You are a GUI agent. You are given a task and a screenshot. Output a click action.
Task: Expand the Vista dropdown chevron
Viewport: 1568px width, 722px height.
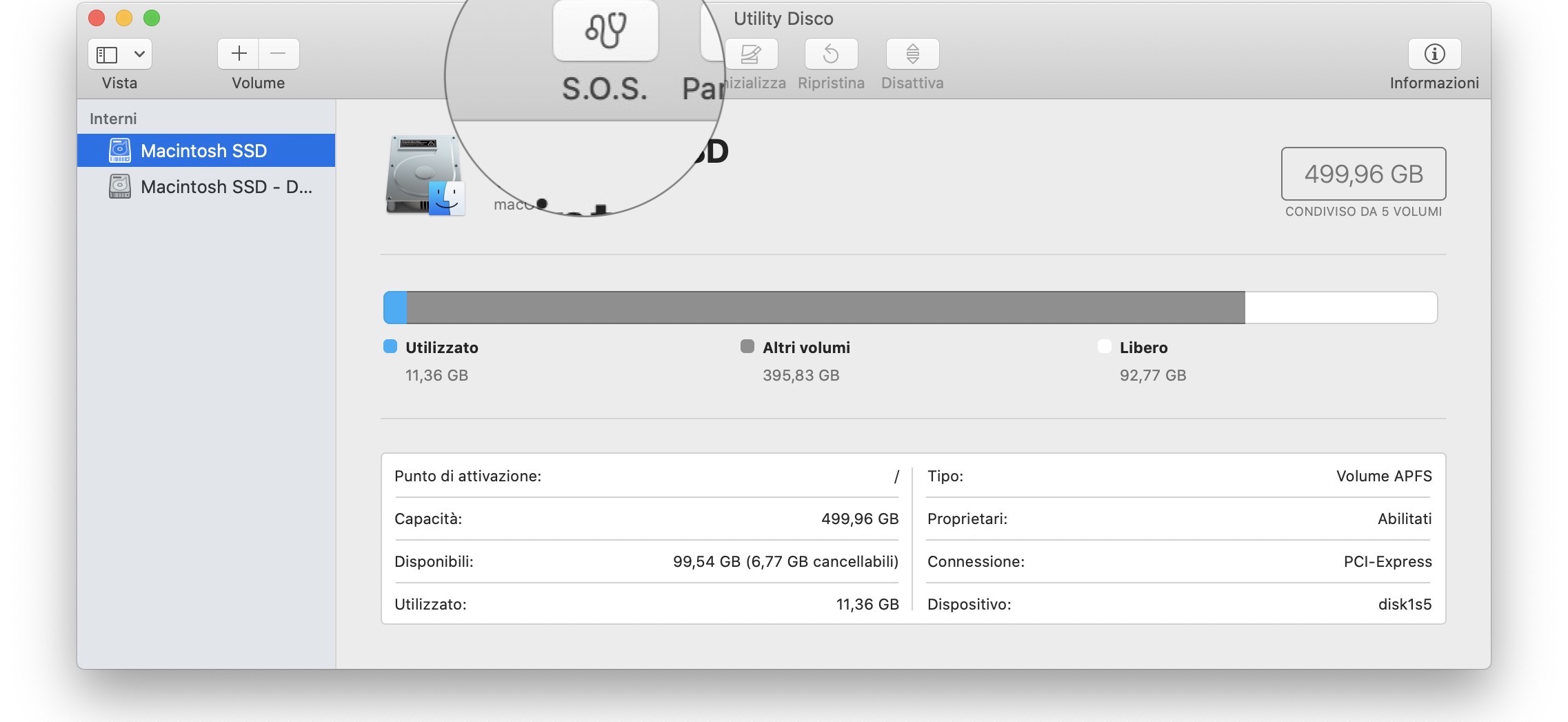click(x=139, y=54)
